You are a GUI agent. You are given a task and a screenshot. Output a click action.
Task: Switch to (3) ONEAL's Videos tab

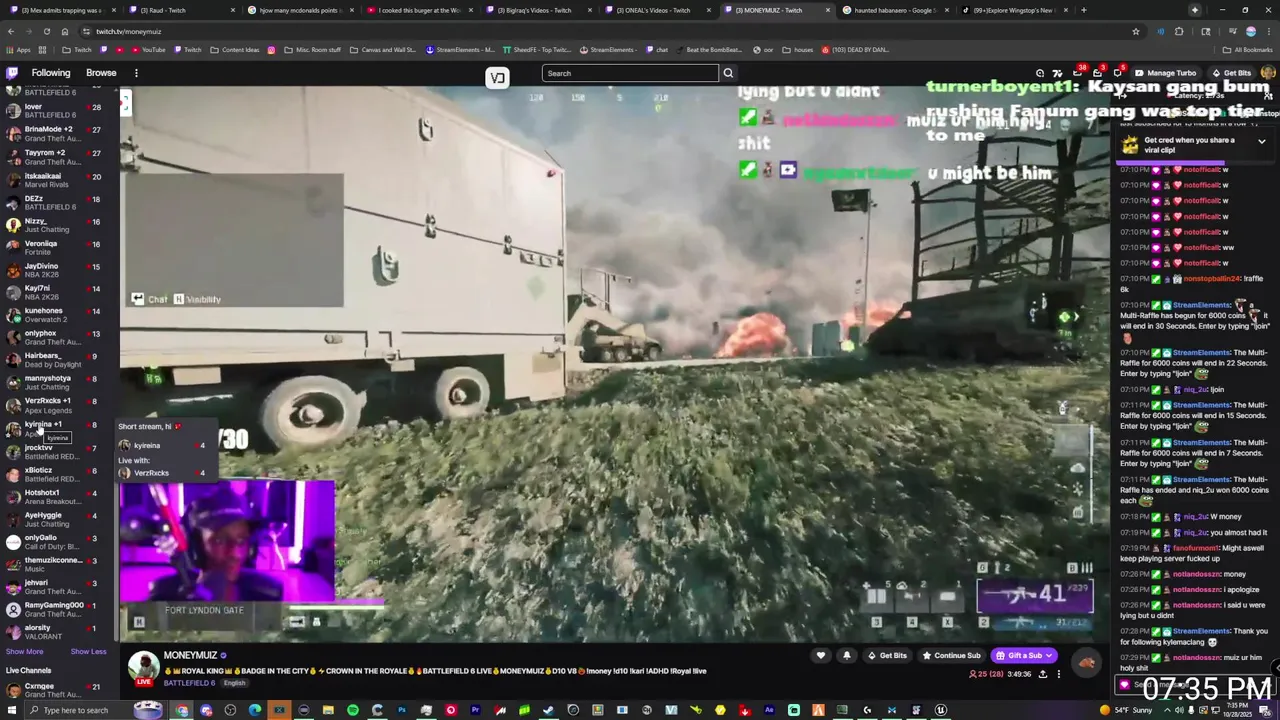click(x=658, y=10)
